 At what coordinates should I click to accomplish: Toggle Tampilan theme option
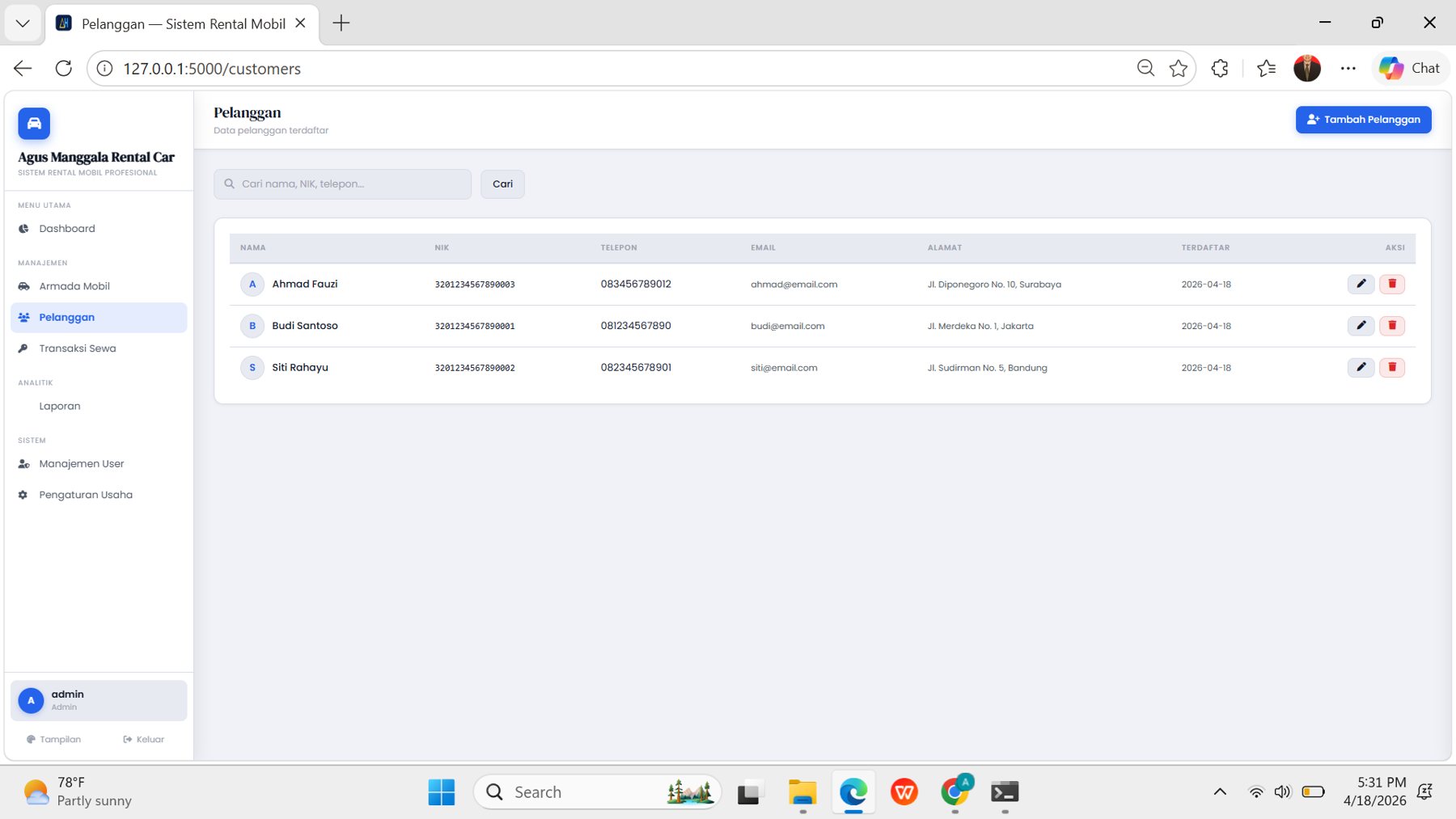tap(54, 740)
